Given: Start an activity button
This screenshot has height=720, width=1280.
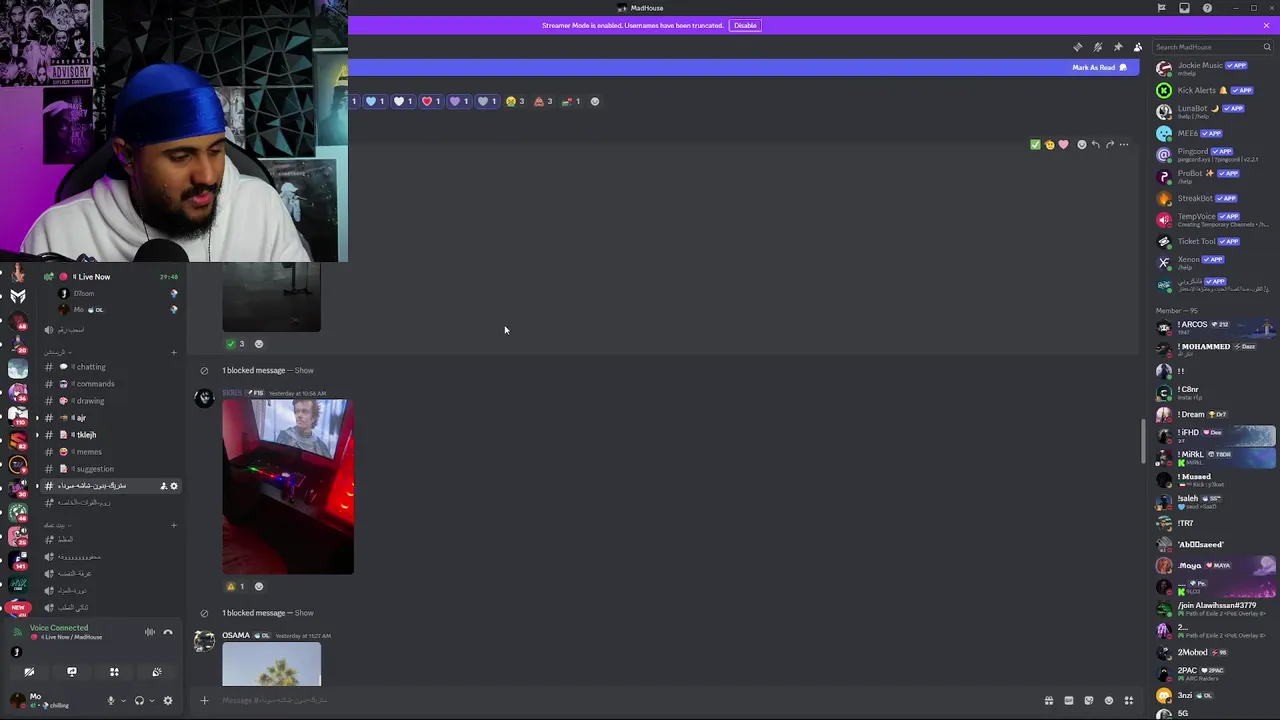Looking at the screenshot, I should click(114, 672).
